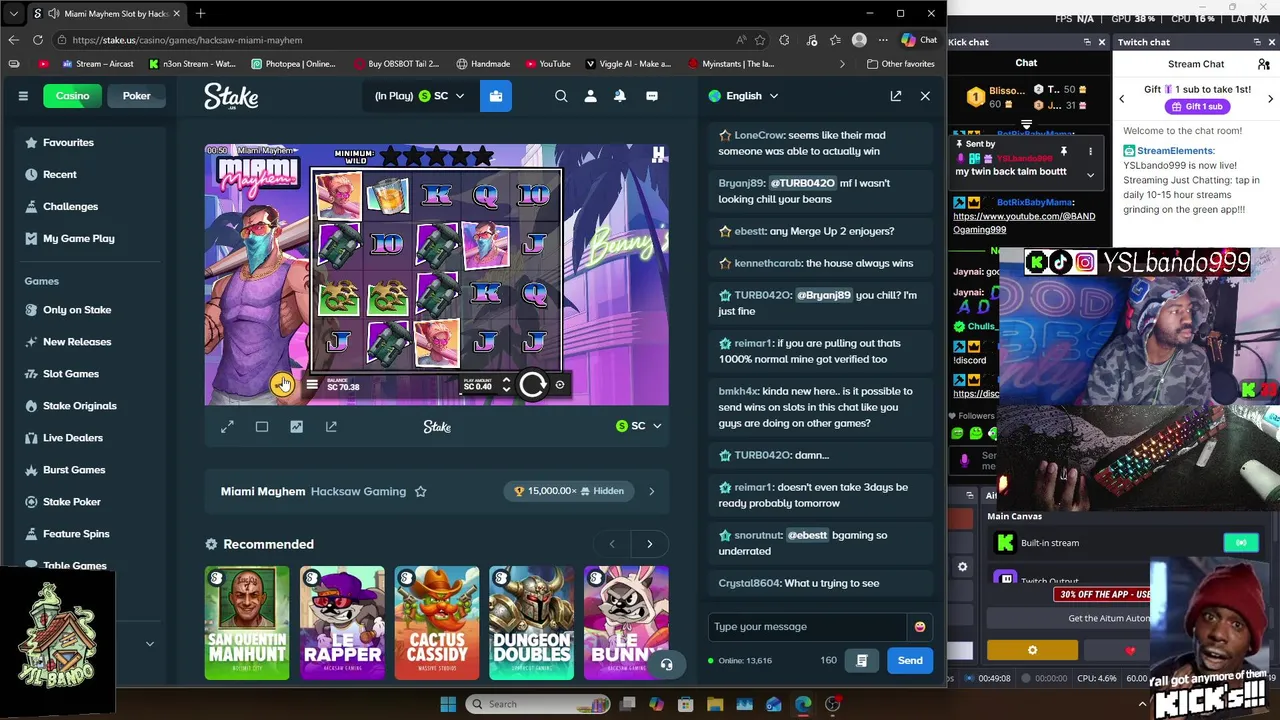The width and height of the screenshot is (1280, 720).
Task: Close the Stake chat panel
Action: point(925,96)
